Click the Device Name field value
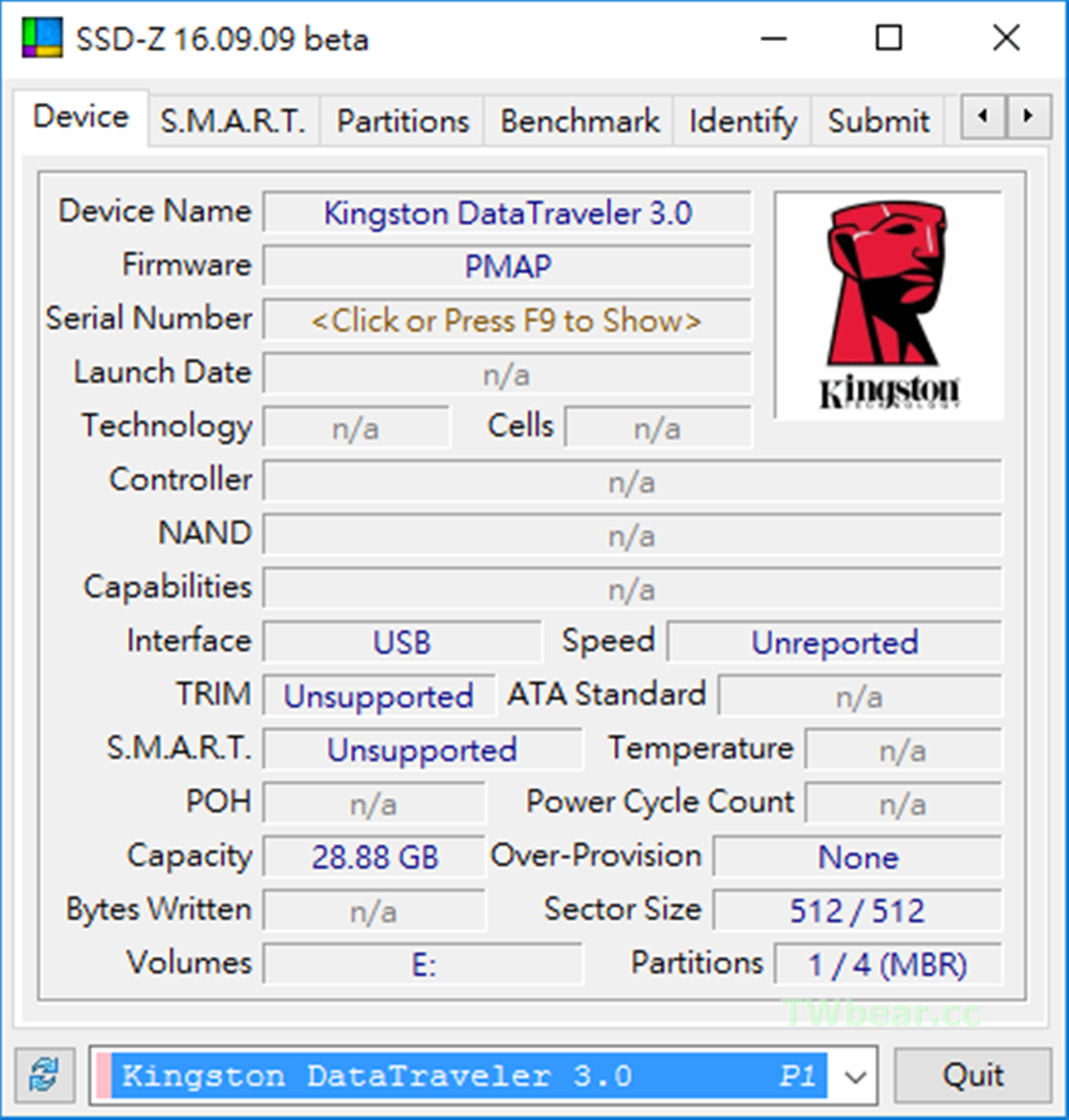The height and width of the screenshot is (1120, 1069). click(x=507, y=213)
